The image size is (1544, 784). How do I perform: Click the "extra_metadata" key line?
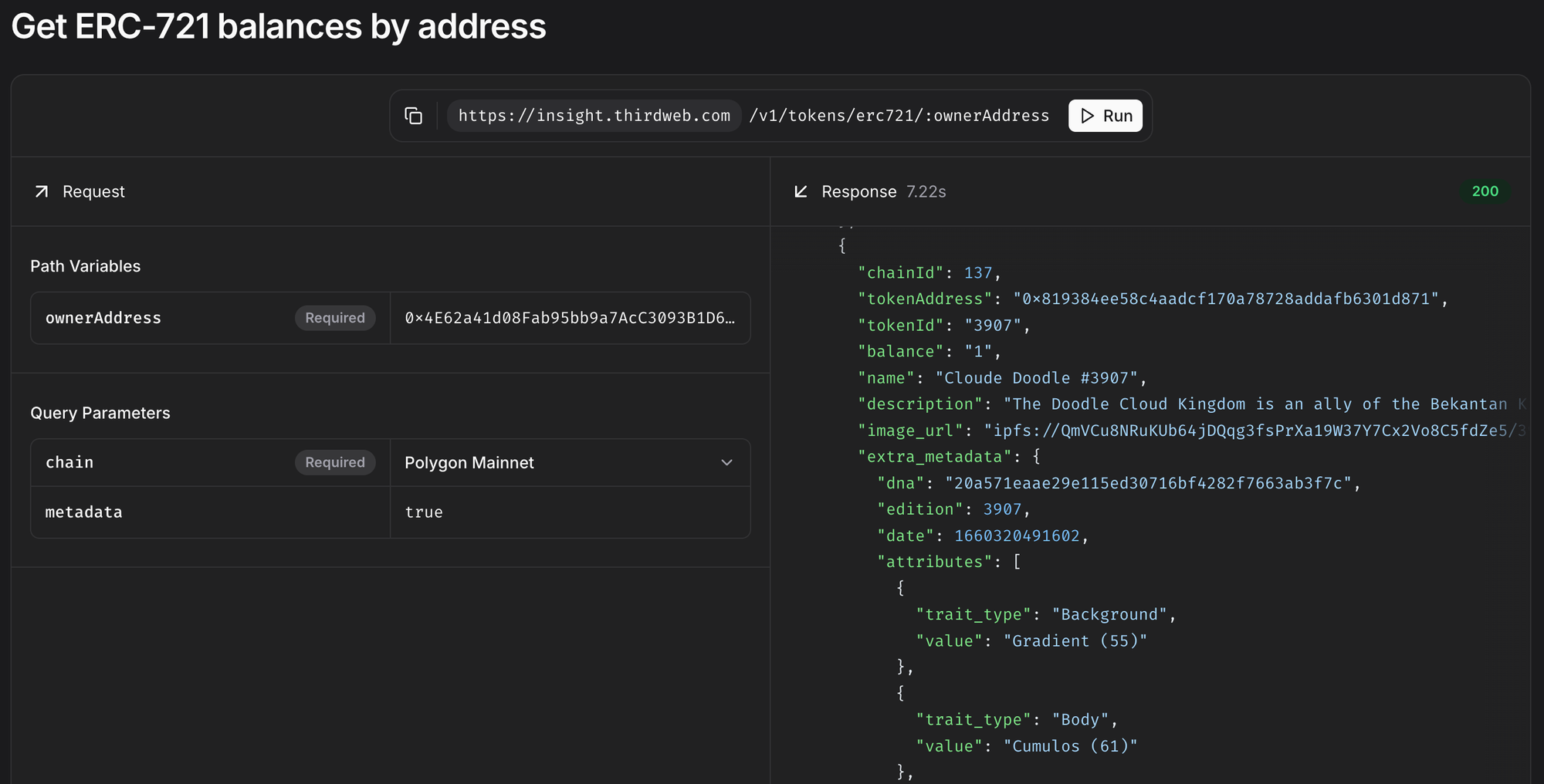point(950,457)
